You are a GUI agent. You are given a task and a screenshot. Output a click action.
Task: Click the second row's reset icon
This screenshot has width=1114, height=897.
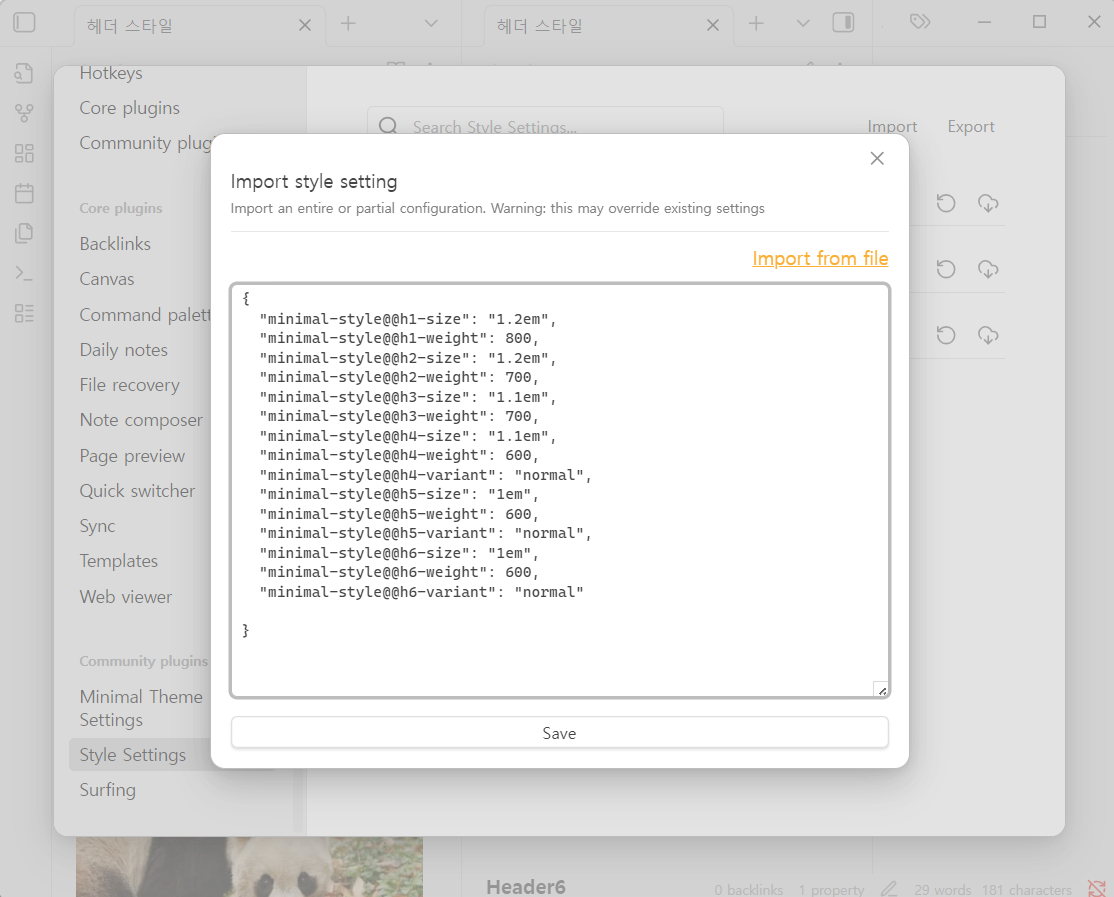pyautogui.click(x=946, y=269)
